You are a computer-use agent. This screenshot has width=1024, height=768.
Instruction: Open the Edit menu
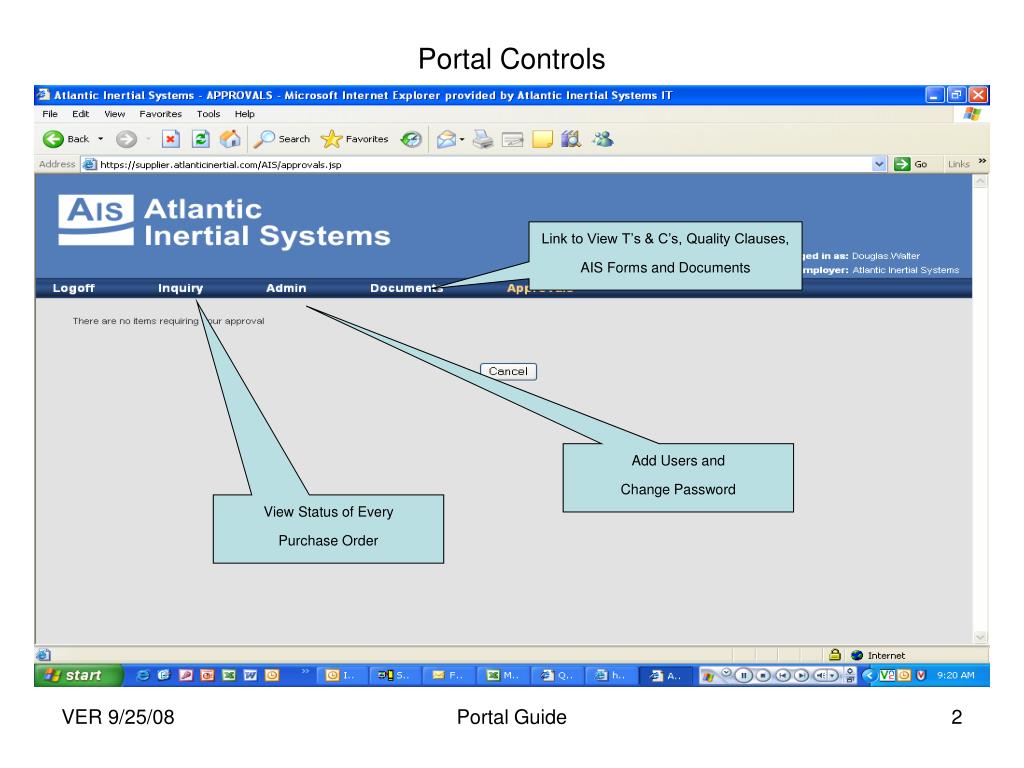pos(80,114)
